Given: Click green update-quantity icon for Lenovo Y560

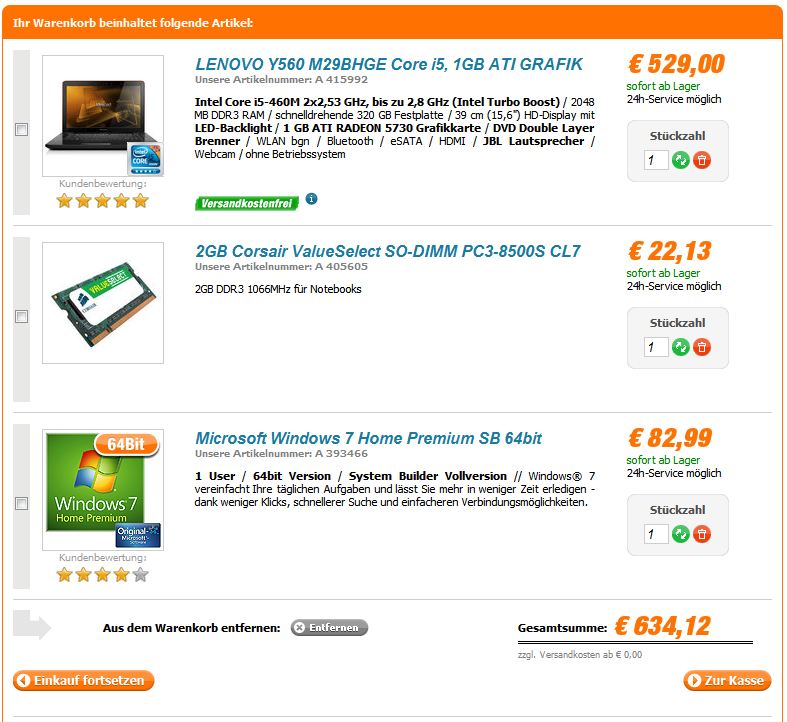Looking at the screenshot, I should [681, 161].
